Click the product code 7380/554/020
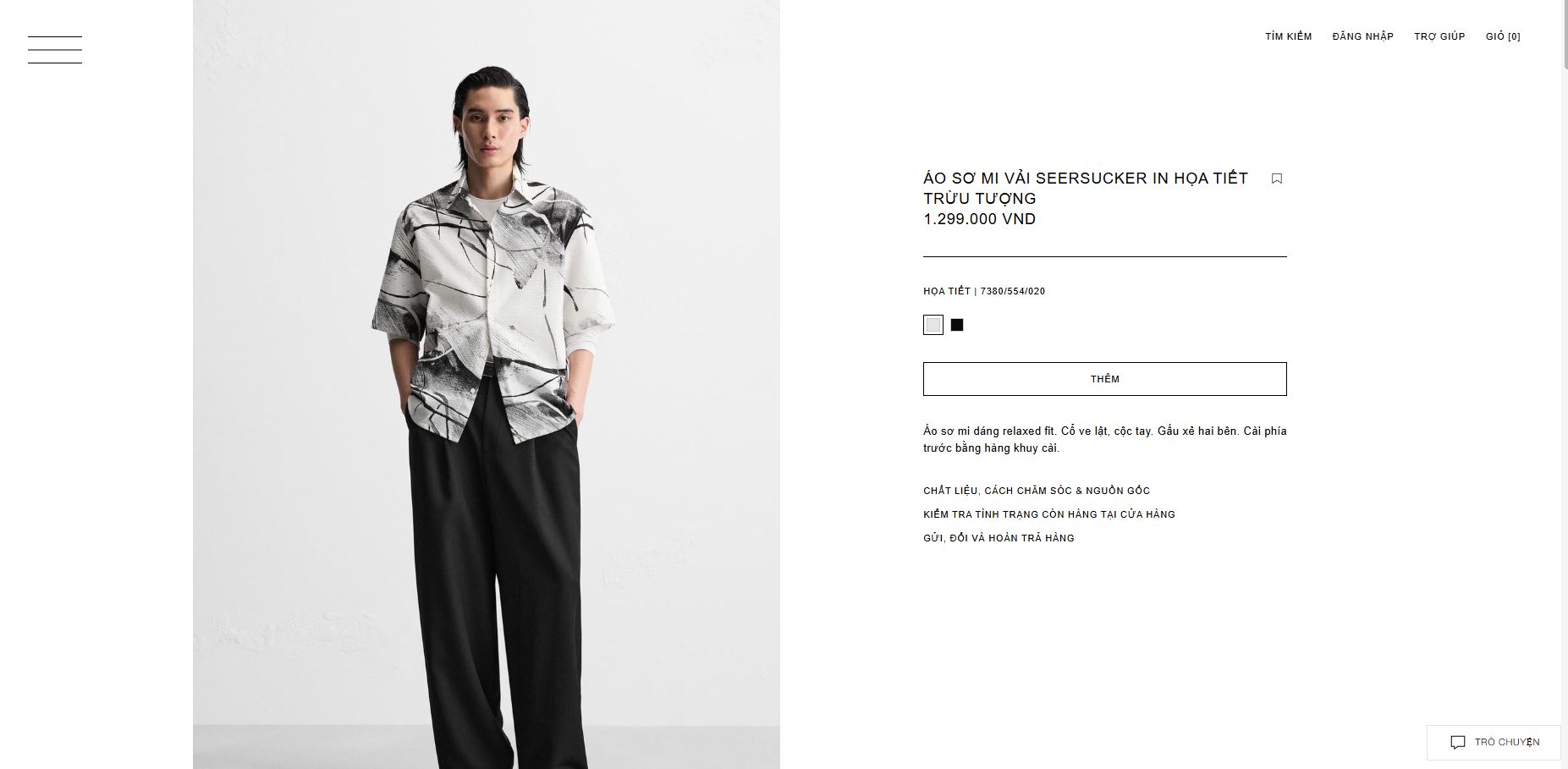Viewport: 1568px width, 769px height. coord(1013,291)
